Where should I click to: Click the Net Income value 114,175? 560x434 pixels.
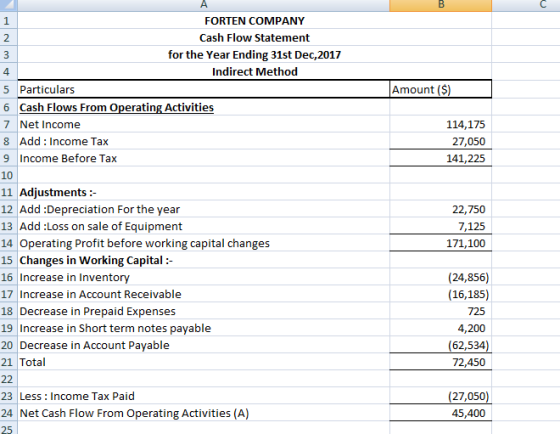click(x=440, y=124)
